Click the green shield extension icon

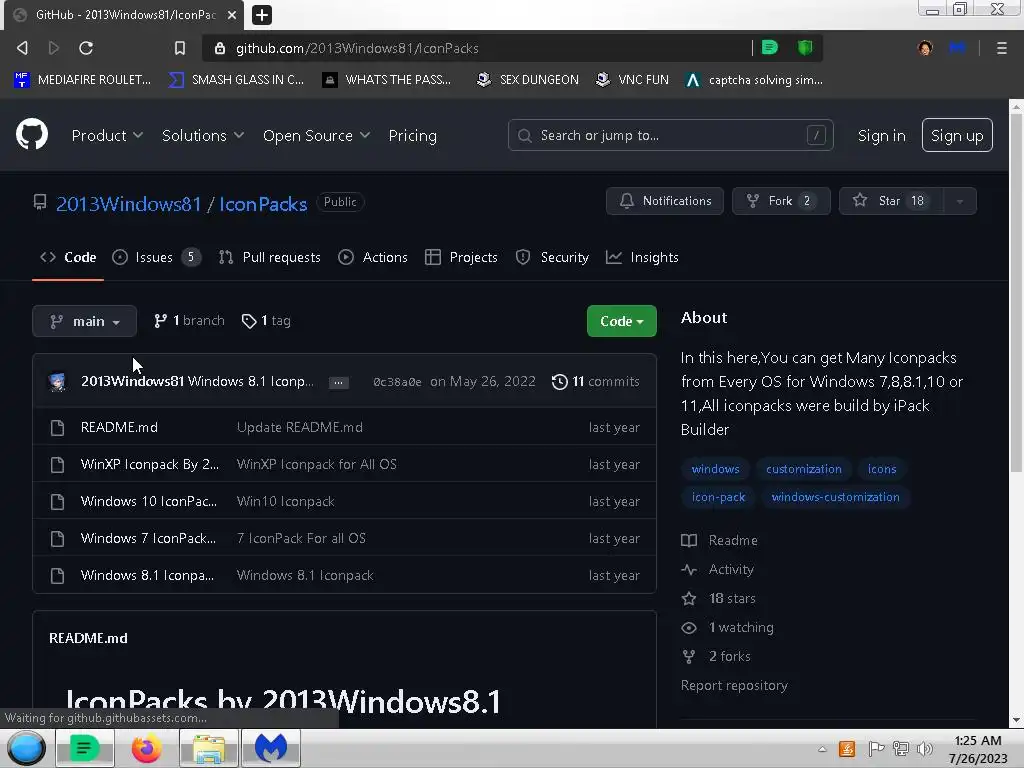point(805,47)
